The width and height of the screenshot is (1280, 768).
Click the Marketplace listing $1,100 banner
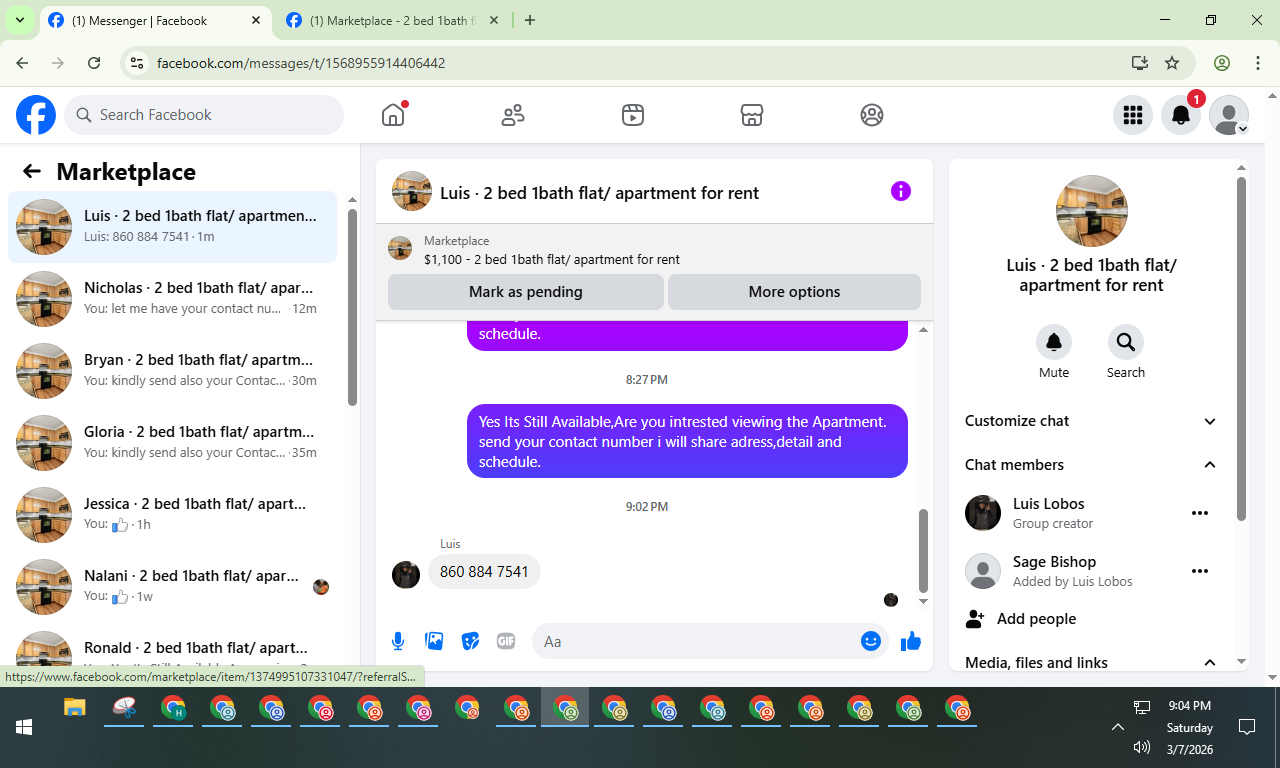654,249
